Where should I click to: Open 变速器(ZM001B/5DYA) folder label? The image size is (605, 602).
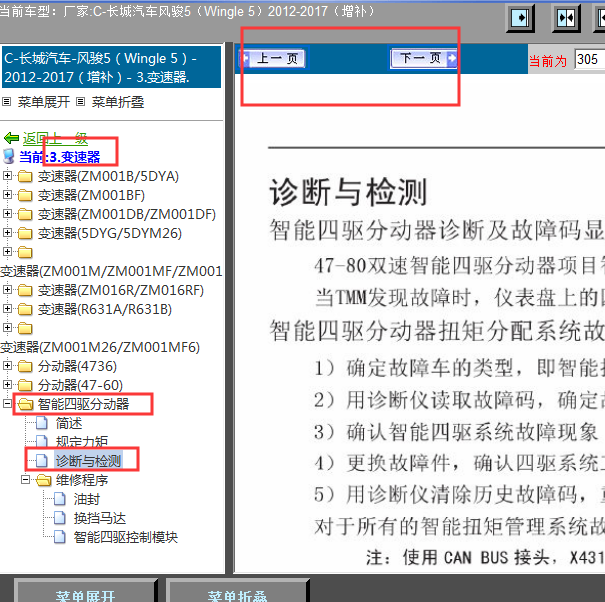point(108,176)
